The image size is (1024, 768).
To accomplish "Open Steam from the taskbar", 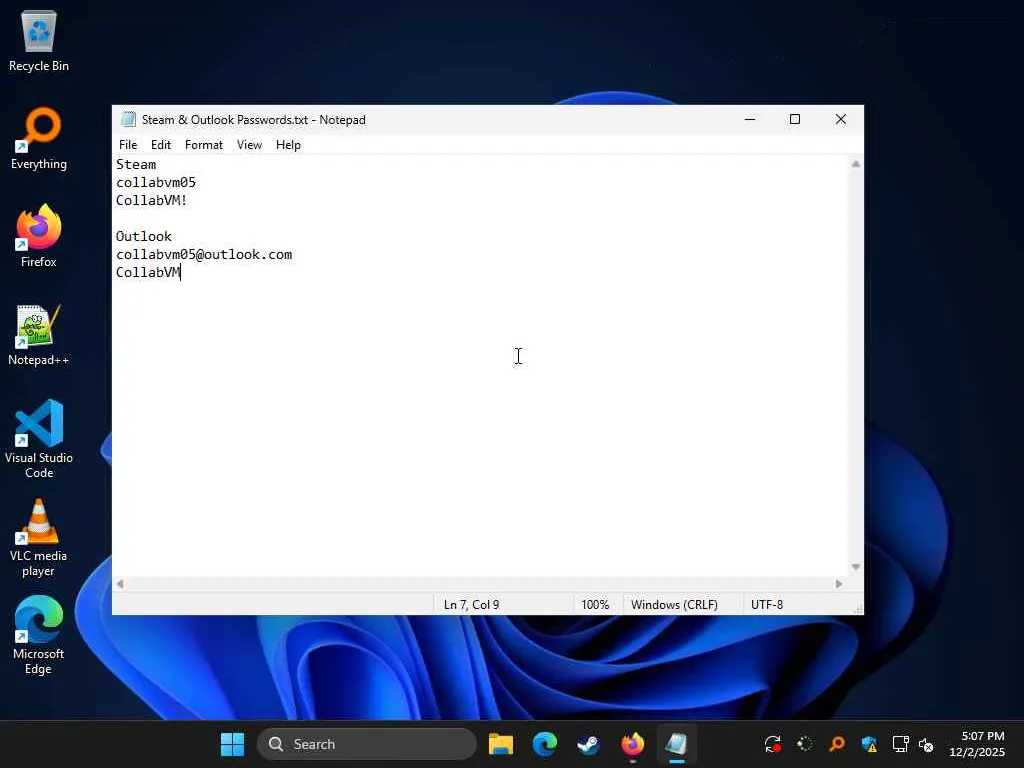I will coord(588,744).
